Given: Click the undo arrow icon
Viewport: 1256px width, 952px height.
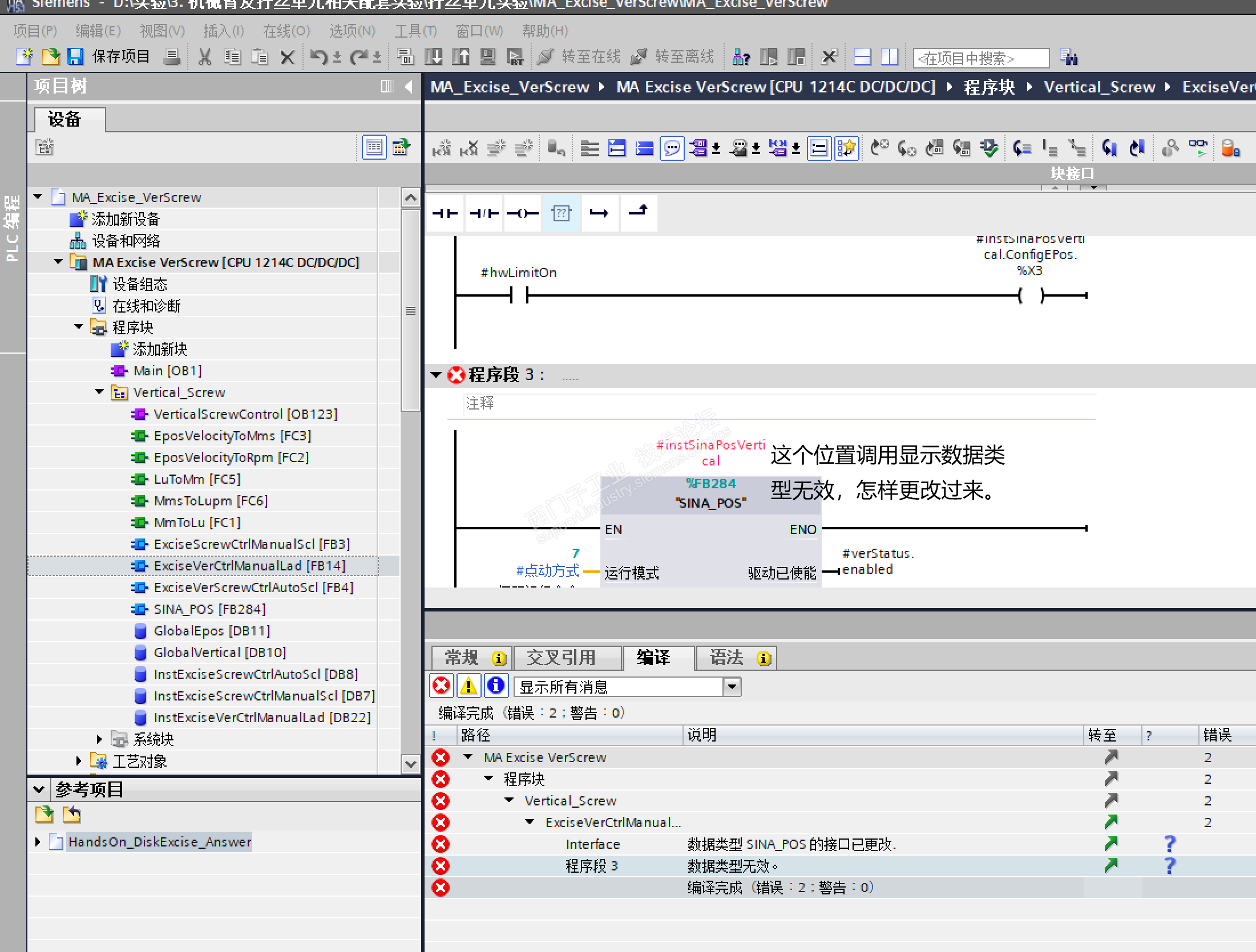Looking at the screenshot, I should tap(318, 56).
